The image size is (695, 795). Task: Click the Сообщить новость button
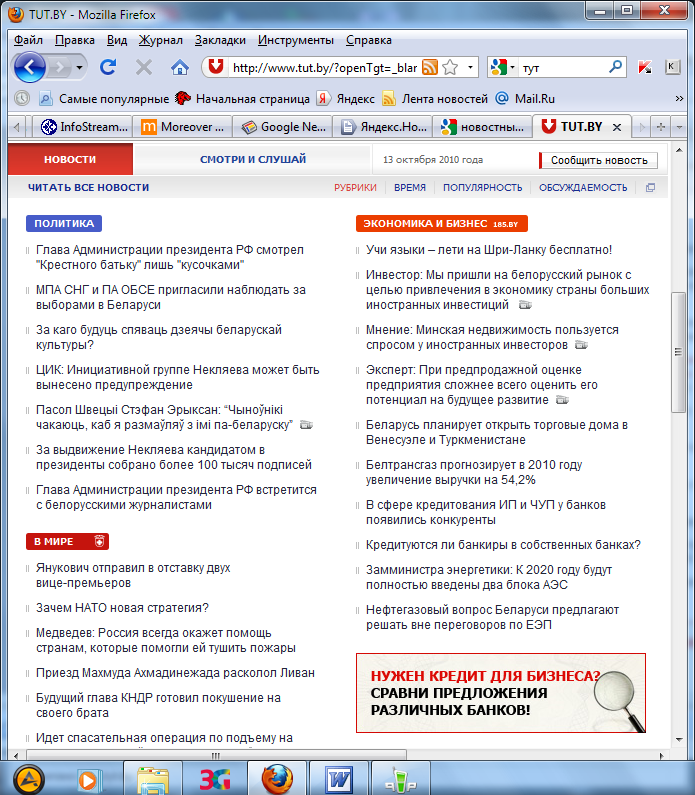tap(599, 160)
